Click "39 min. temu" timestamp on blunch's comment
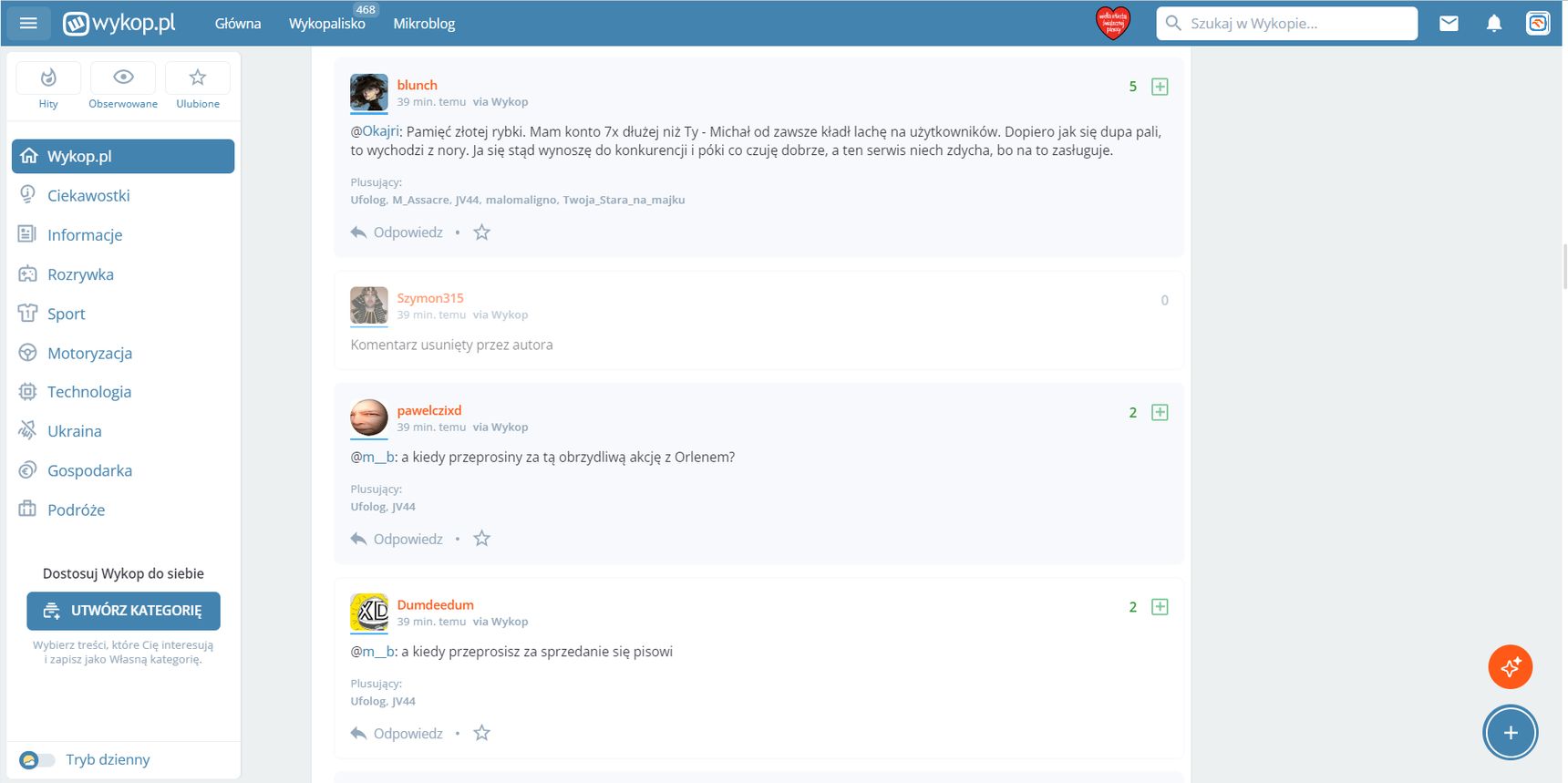The width and height of the screenshot is (1568, 783). click(431, 102)
